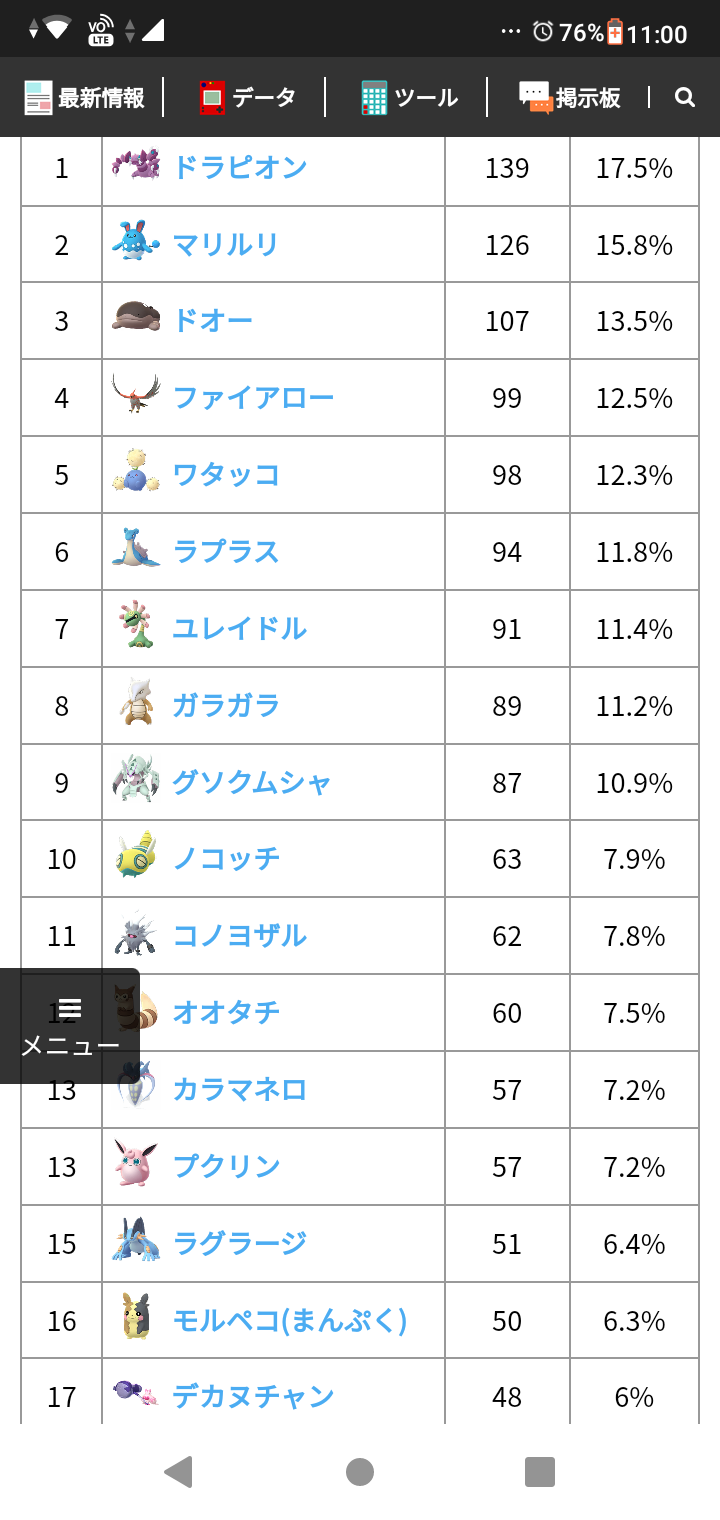This screenshot has height=1520, width=720.
Task: Switch to the データ tab
Action: click(x=248, y=97)
